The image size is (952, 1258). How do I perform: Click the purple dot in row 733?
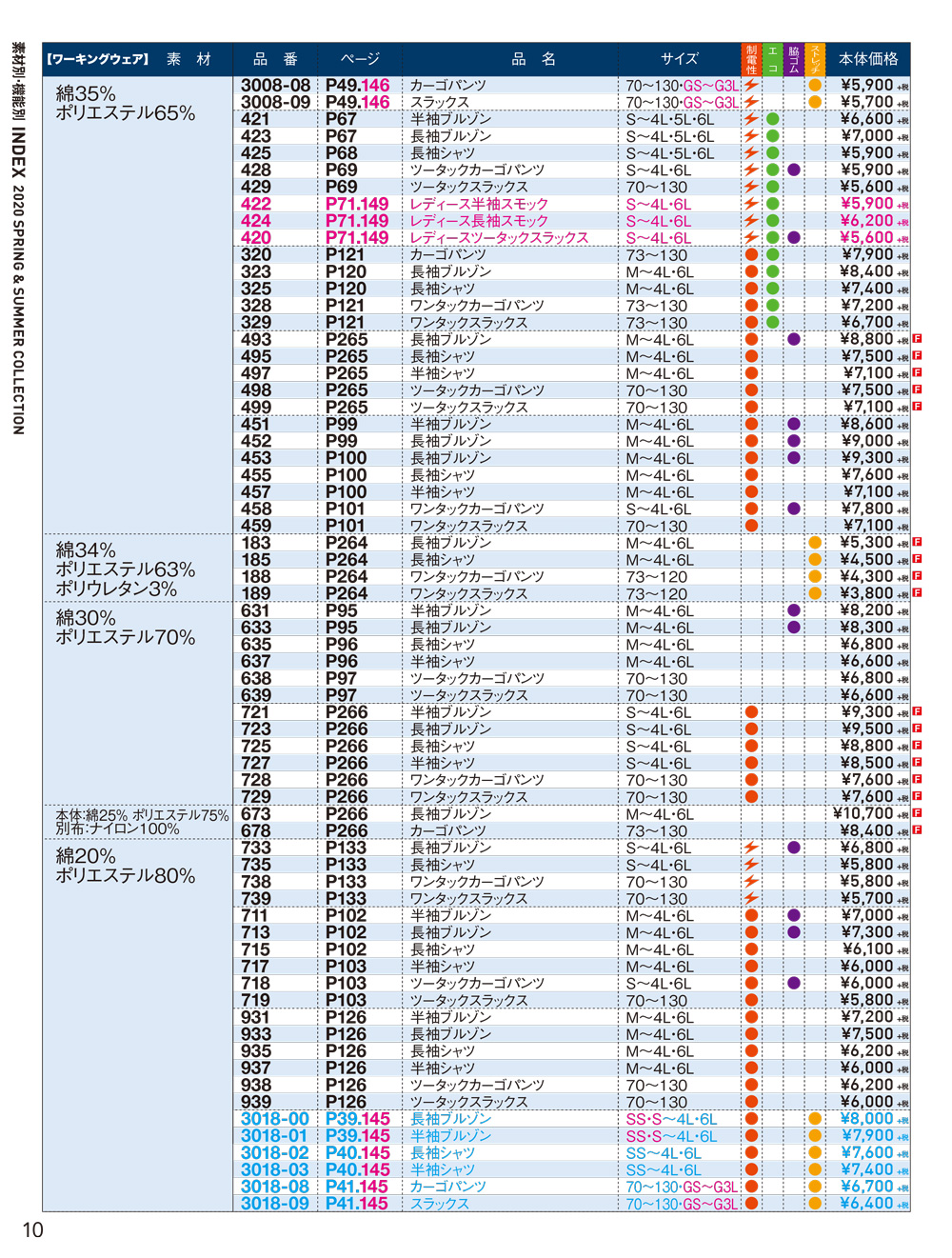(794, 848)
